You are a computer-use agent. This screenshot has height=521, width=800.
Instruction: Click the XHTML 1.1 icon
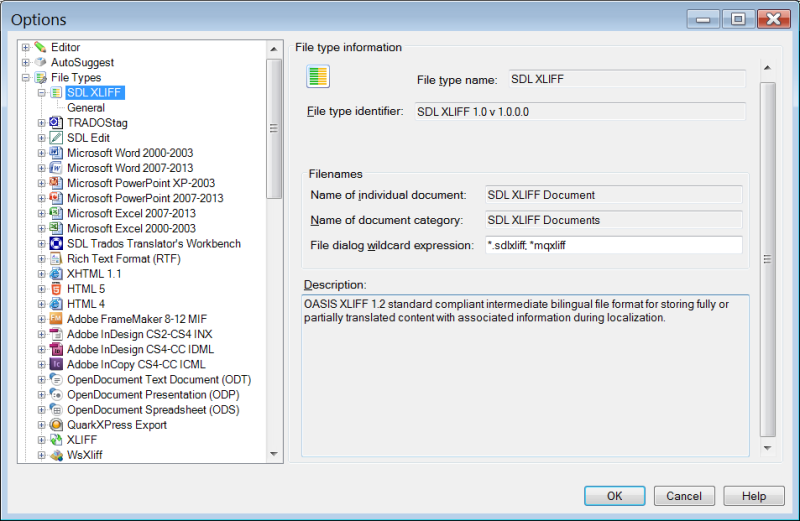point(56,274)
